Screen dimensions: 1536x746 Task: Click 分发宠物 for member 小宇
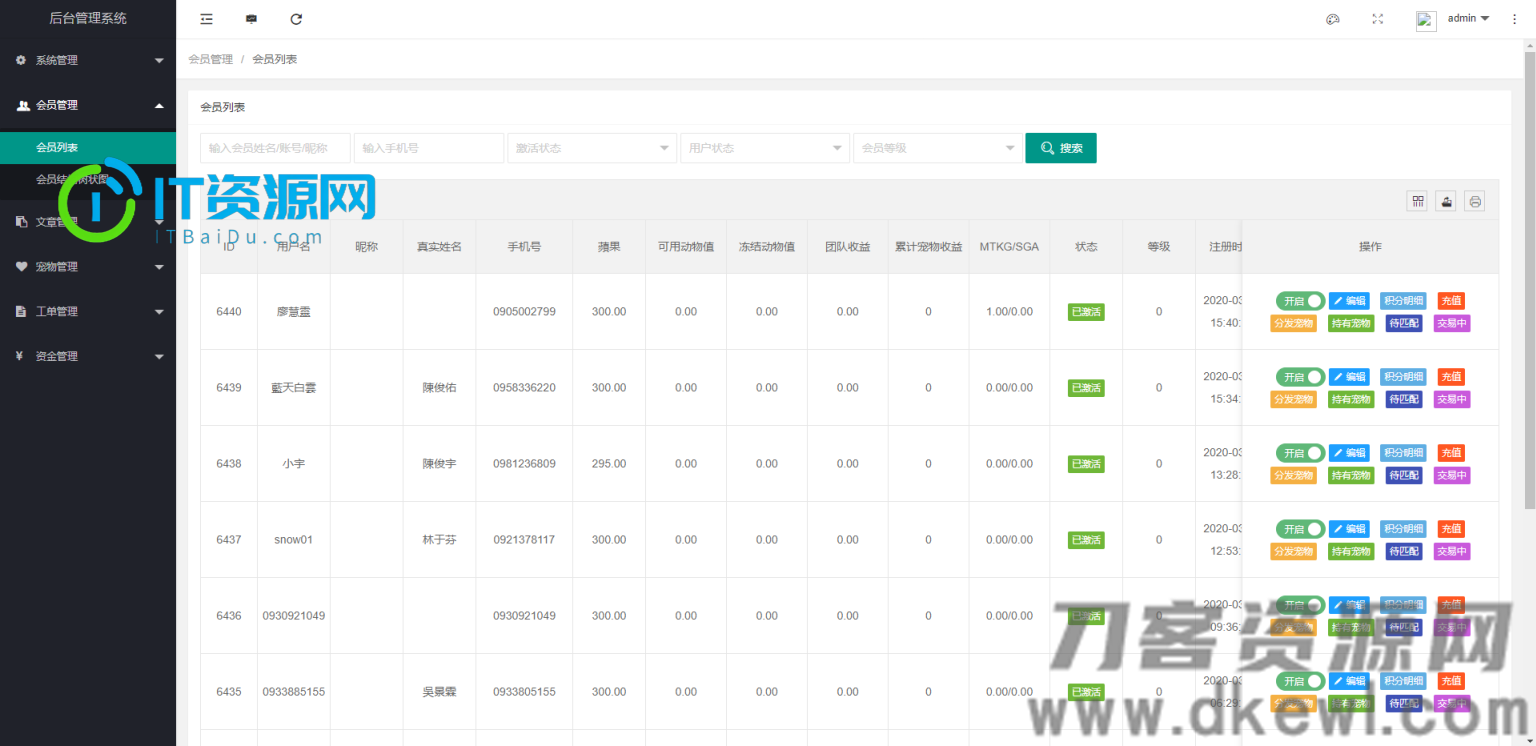click(1294, 475)
